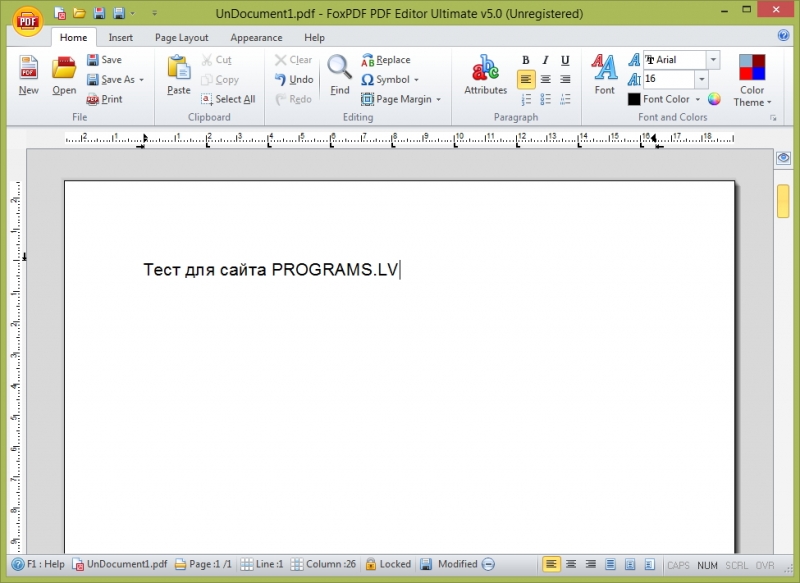Click the black Font Color swatch
Image resolution: width=800 pixels, height=583 pixels.
634,99
